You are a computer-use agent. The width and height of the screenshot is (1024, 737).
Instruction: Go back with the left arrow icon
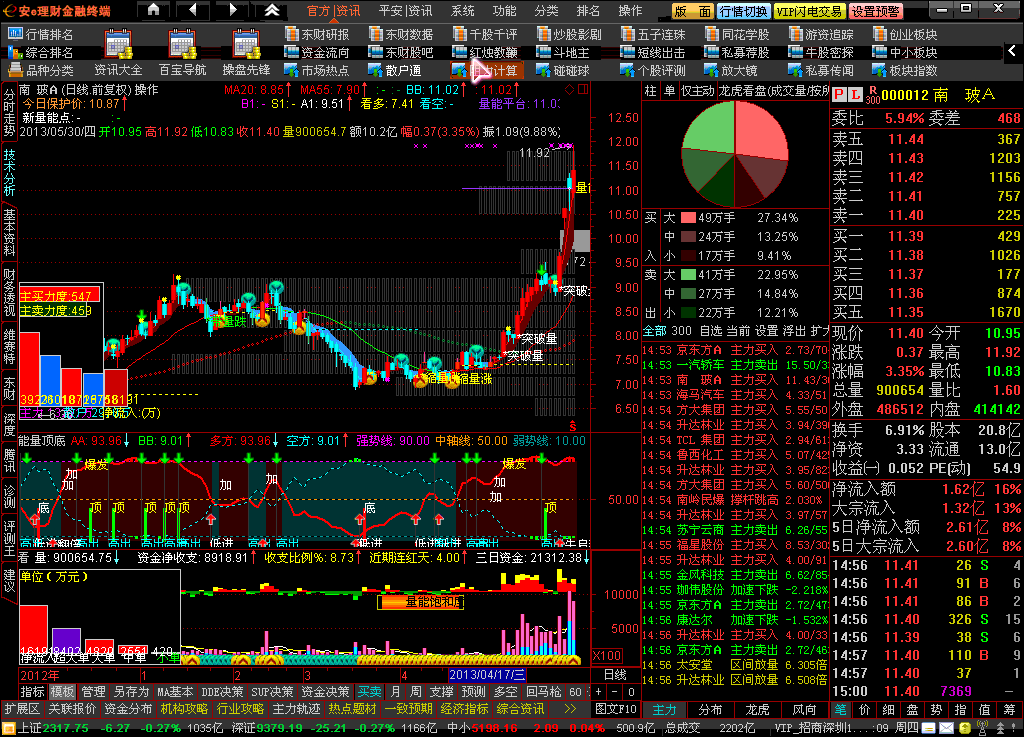click(193, 10)
